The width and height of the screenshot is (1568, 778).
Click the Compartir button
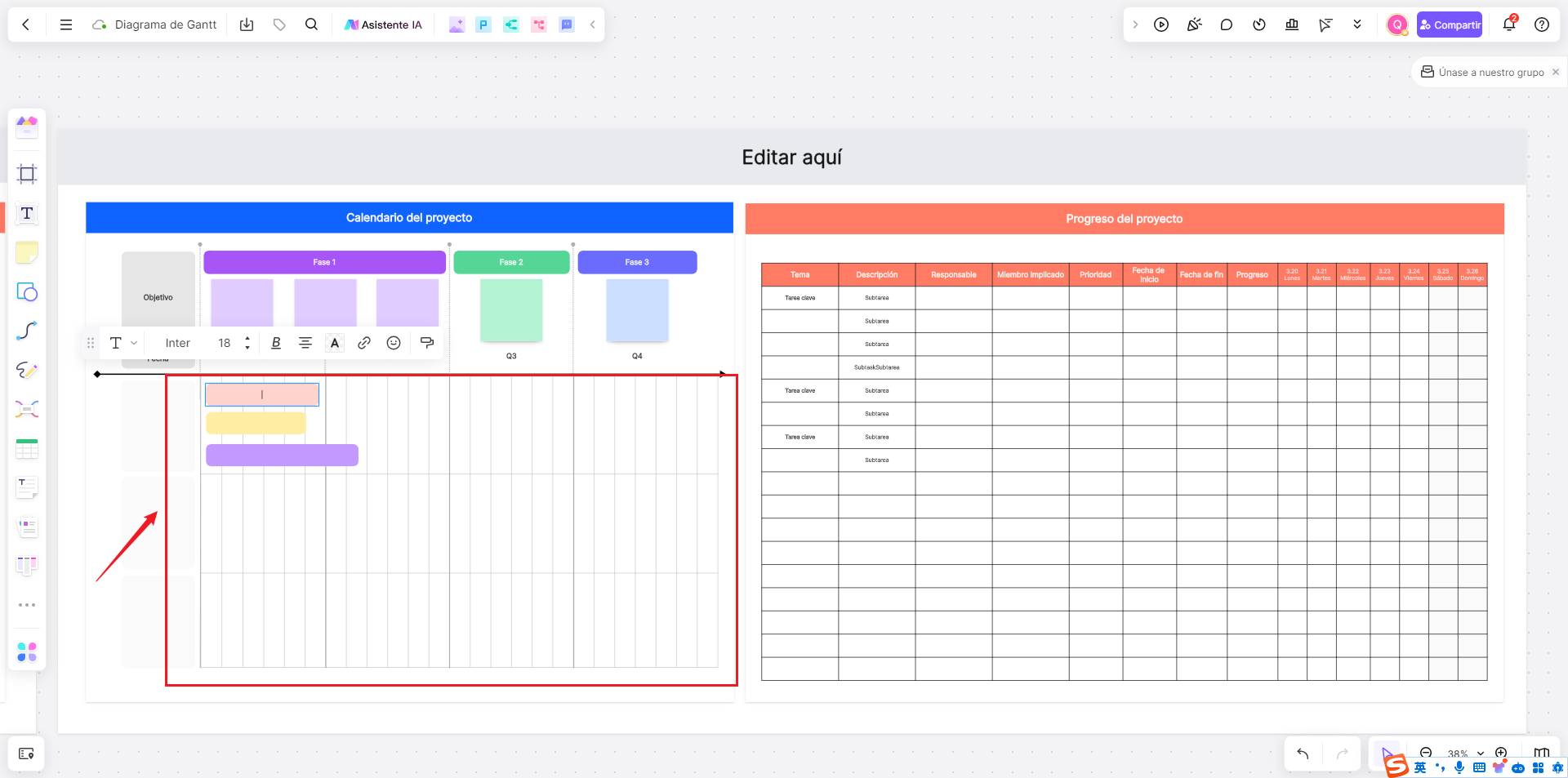pos(1450,24)
